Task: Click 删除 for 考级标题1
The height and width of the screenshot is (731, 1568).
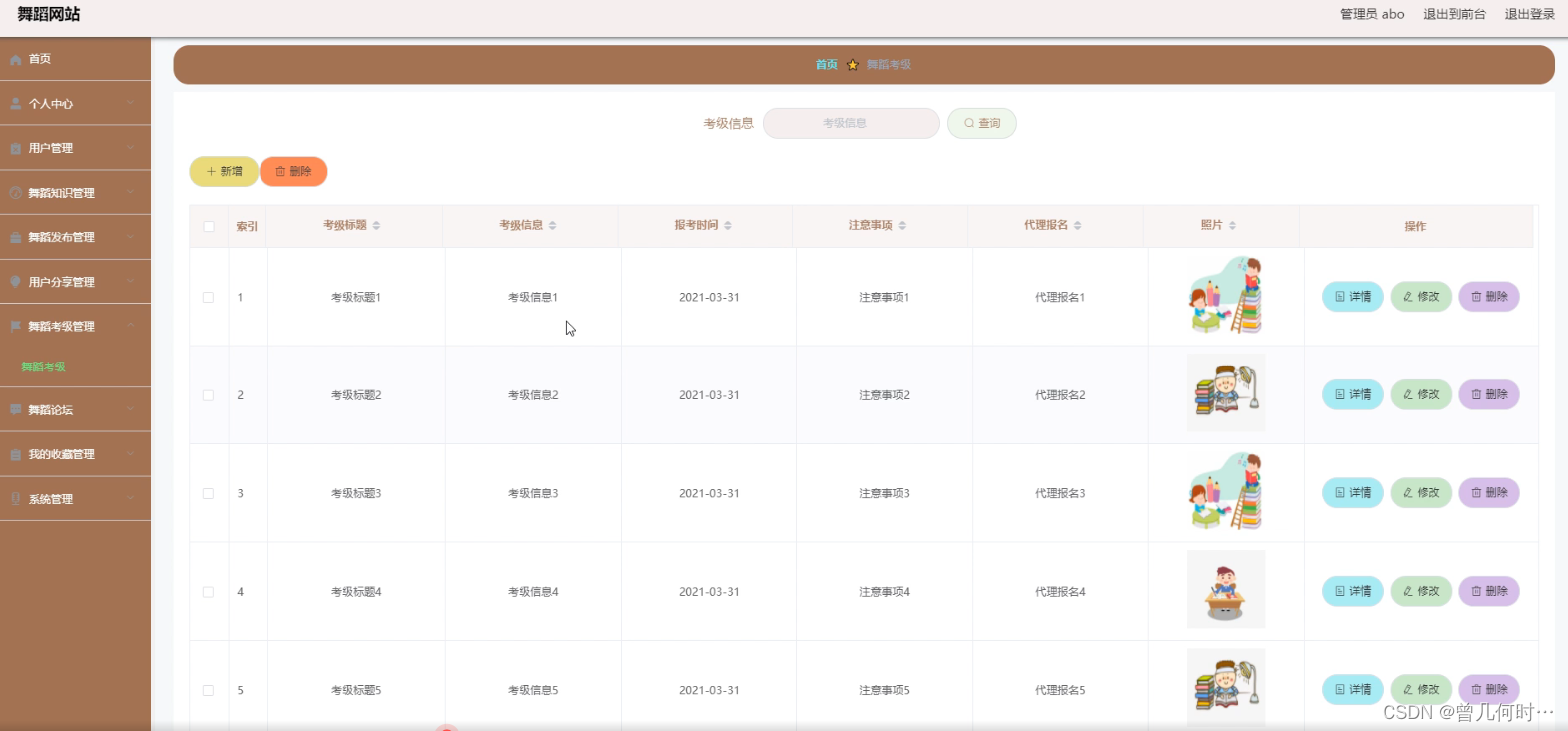Action: click(x=1489, y=297)
